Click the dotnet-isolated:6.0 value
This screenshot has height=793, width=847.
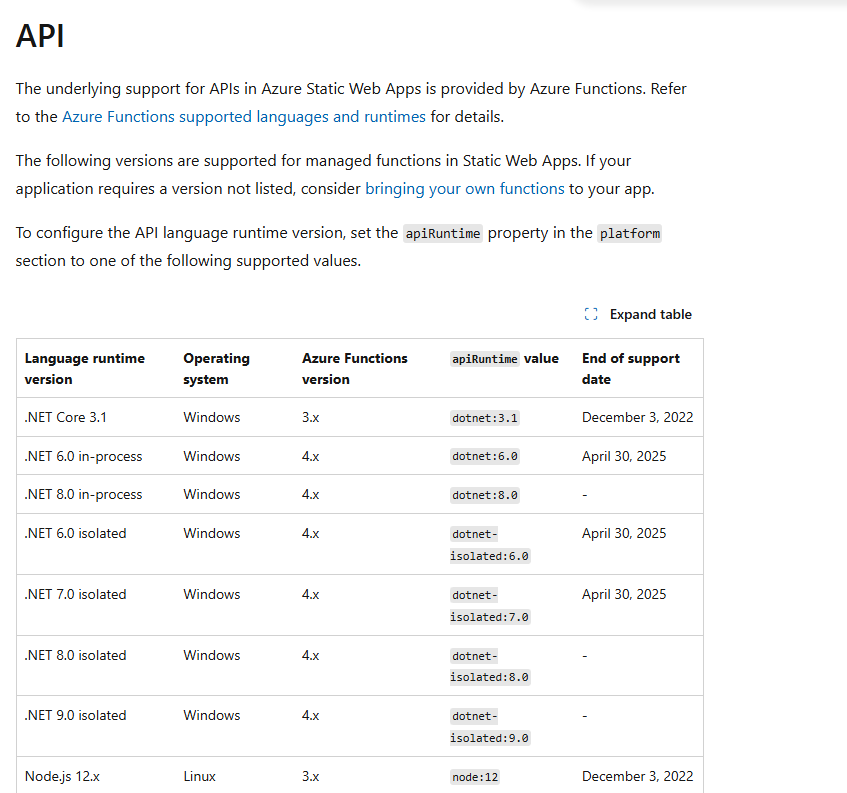(490, 545)
